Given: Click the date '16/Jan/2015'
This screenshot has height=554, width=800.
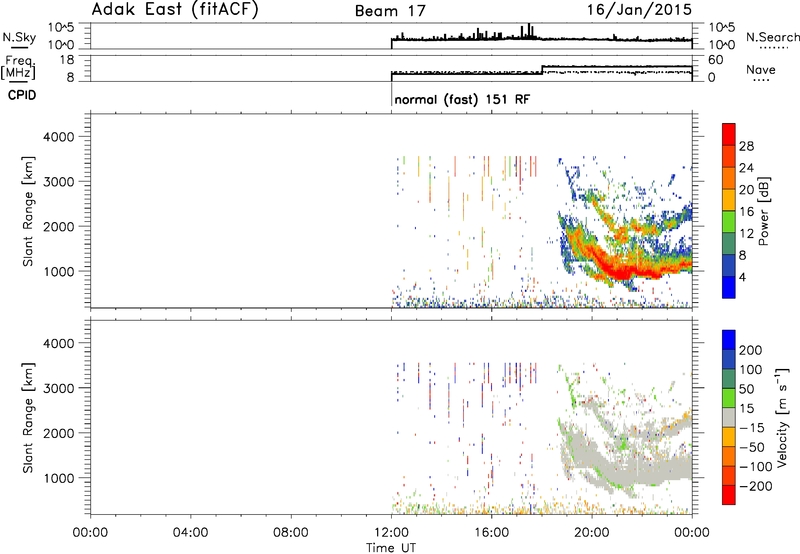Looking at the screenshot, I should coord(639,10).
